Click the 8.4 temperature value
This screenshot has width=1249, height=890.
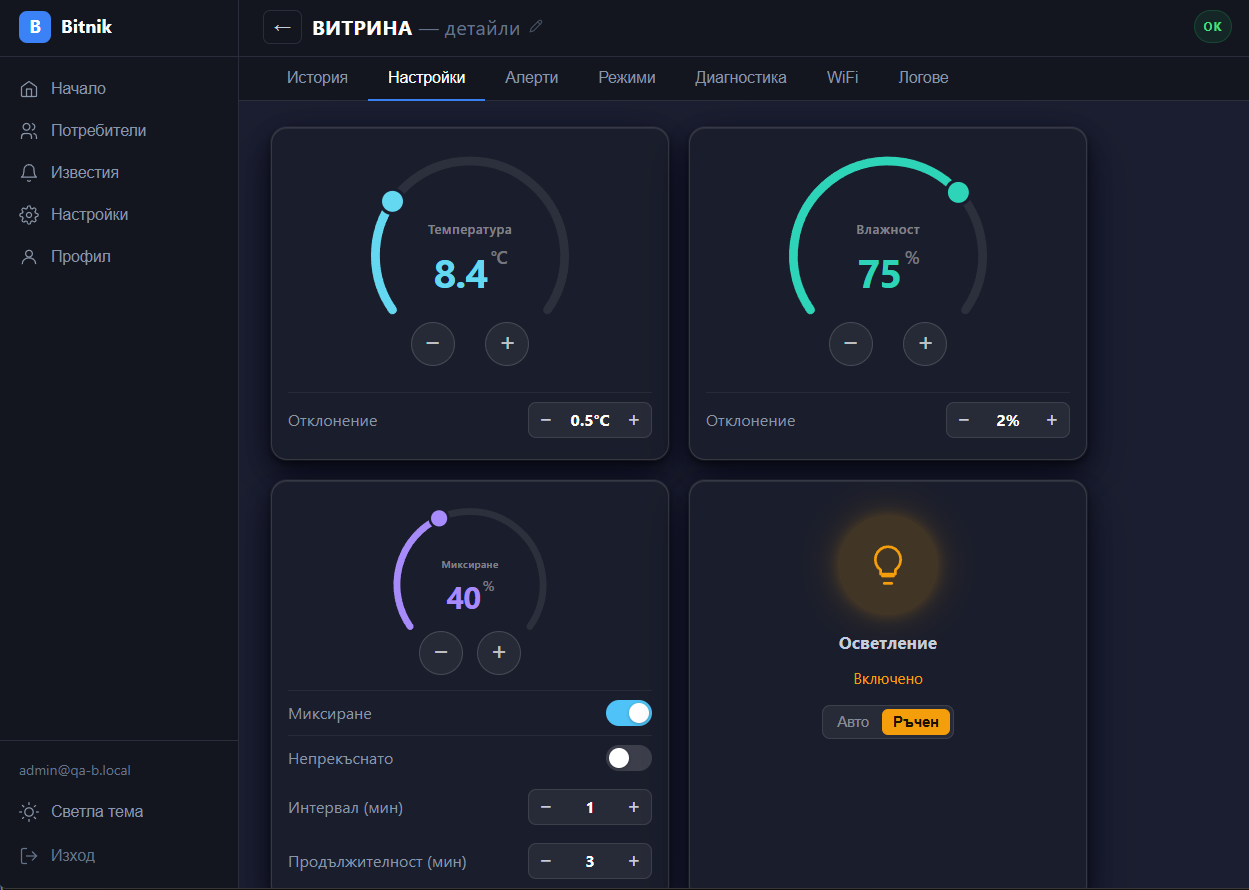[461, 274]
